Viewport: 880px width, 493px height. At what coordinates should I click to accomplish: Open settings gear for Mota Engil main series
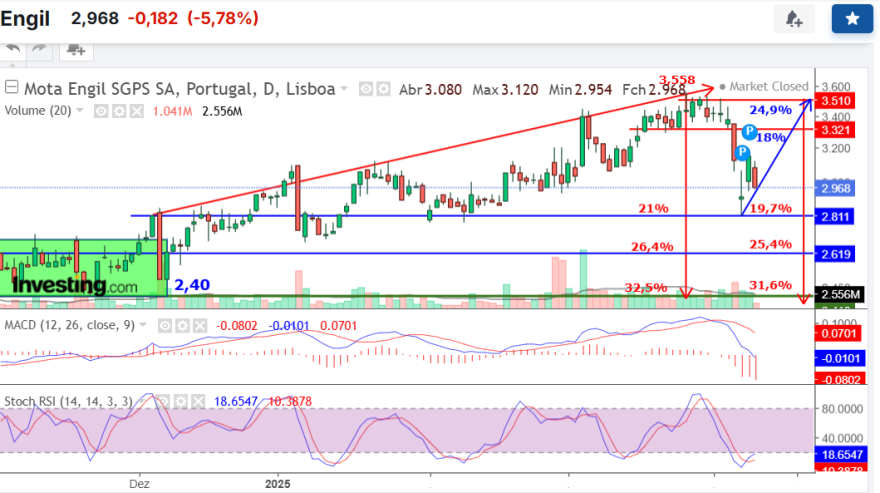coord(383,89)
